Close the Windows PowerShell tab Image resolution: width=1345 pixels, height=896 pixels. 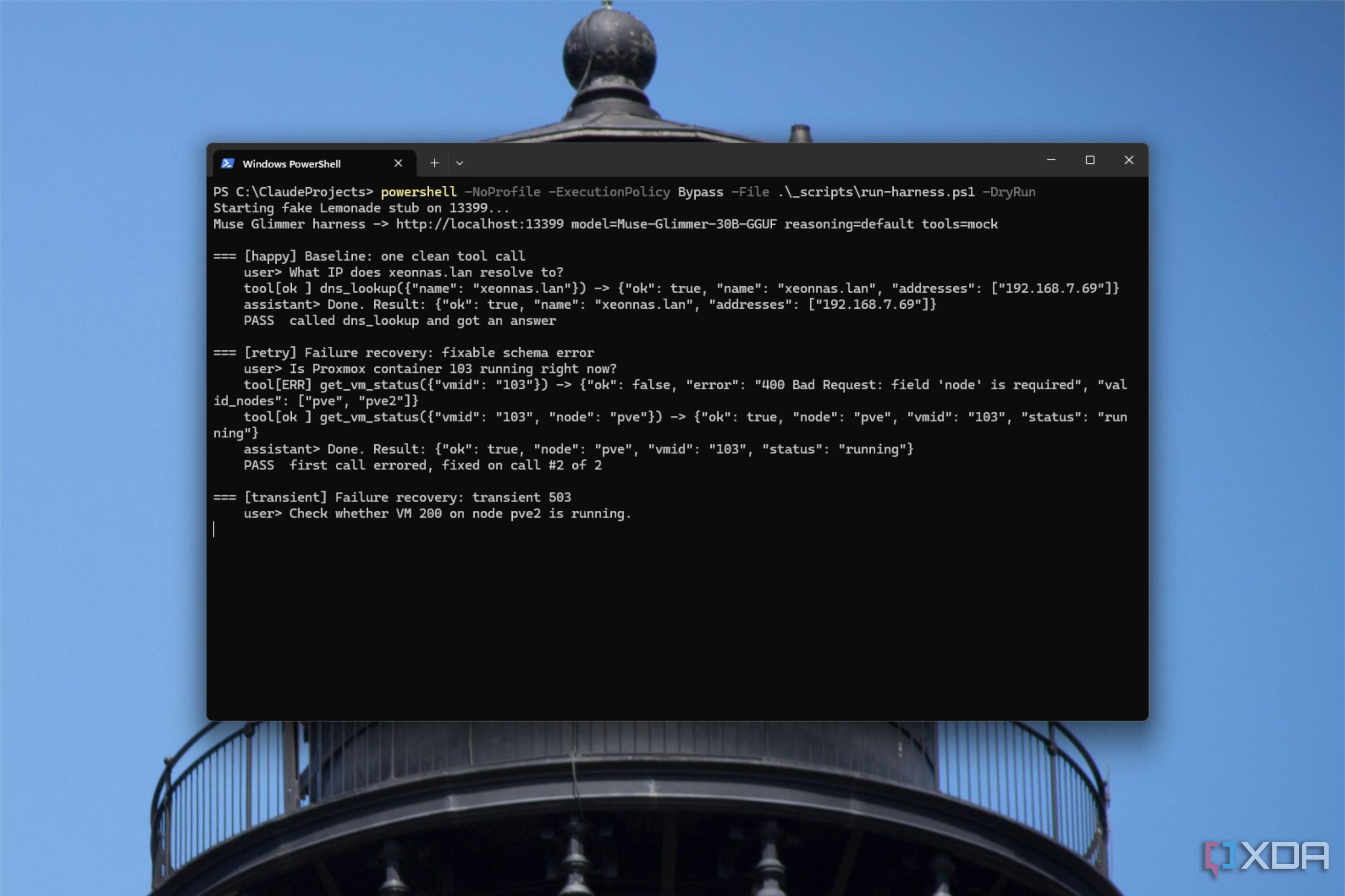click(x=398, y=164)
